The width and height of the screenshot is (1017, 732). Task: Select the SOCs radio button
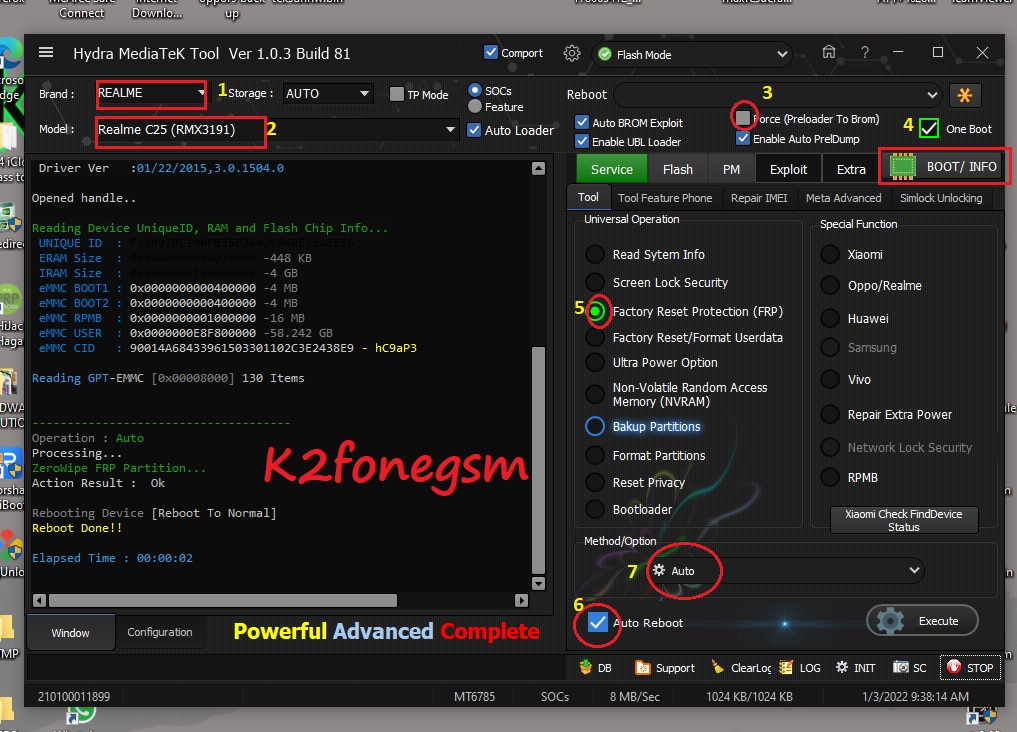[x=475, y=90]
